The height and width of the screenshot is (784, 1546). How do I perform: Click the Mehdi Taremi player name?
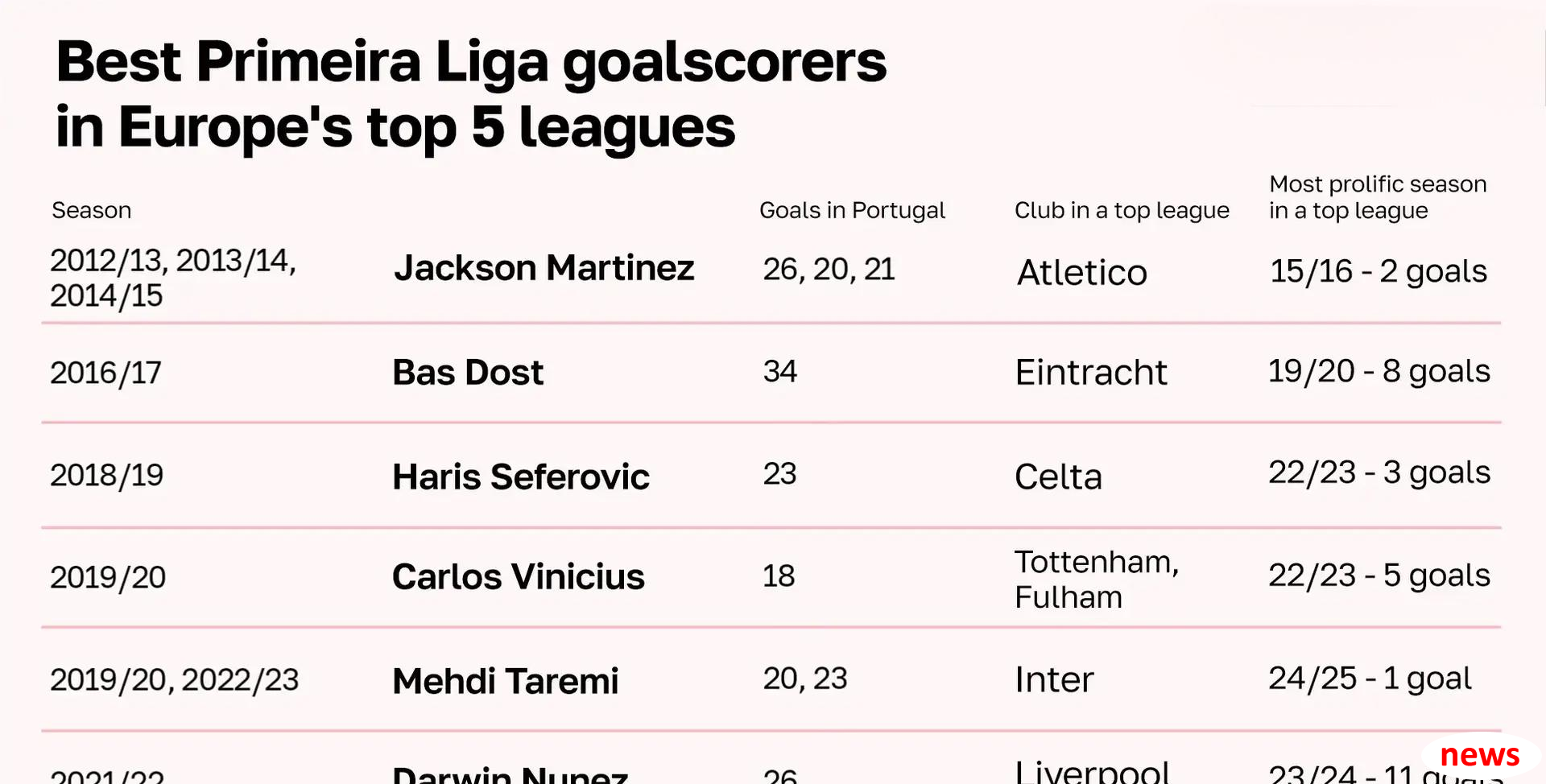click(506, 681)
